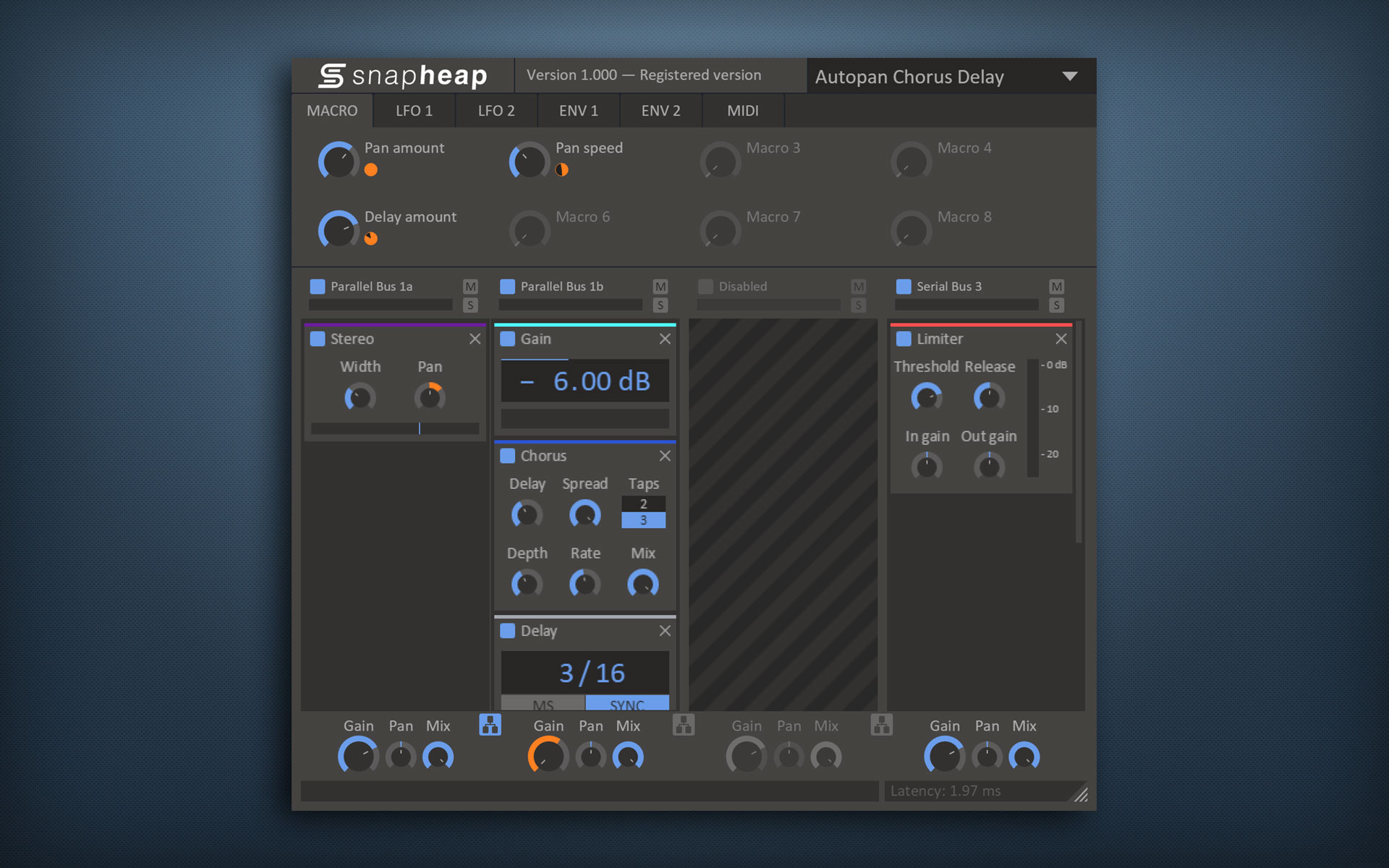Select the ENV 1 tab
The height and width of the screenshot is (868, 1389).
click(x=579, y=111)
